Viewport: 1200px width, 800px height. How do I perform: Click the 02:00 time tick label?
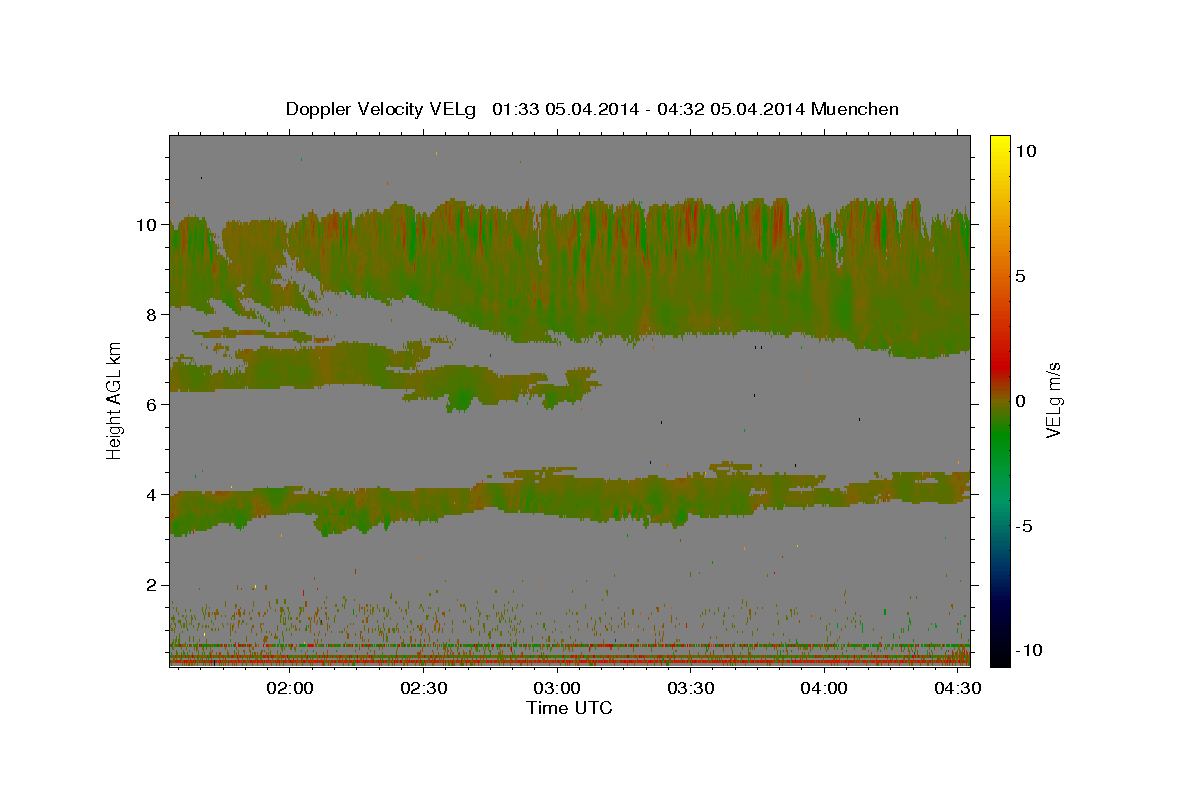click(x=291, y=689)
